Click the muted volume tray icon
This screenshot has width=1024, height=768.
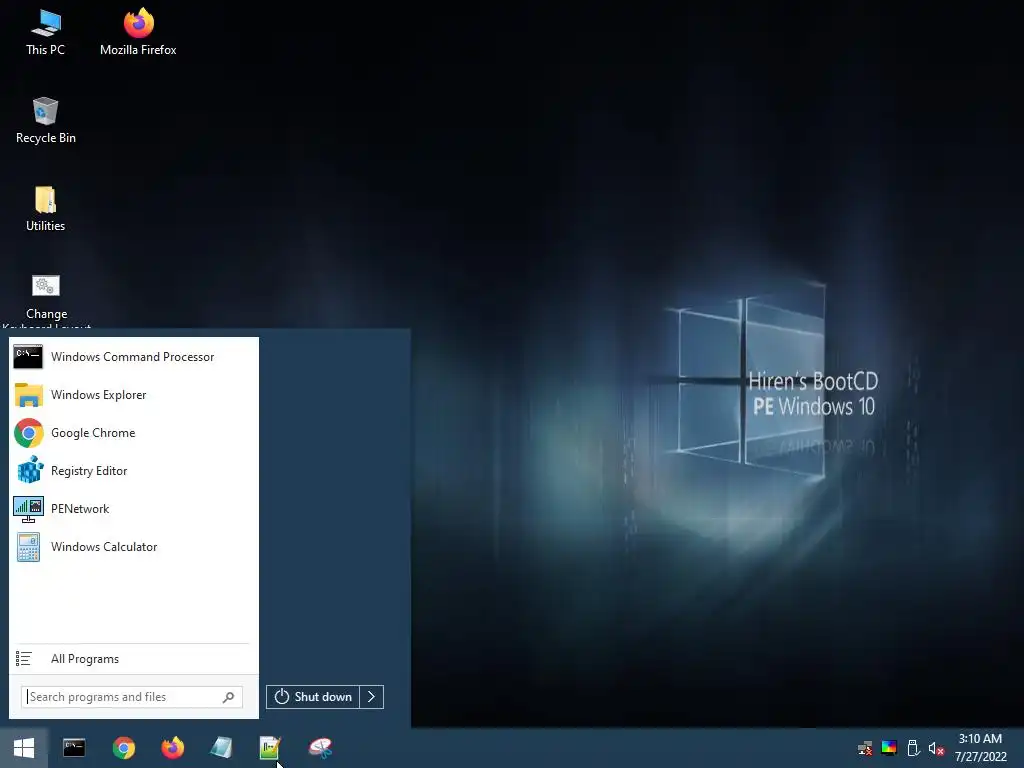[x=936, y=748]
